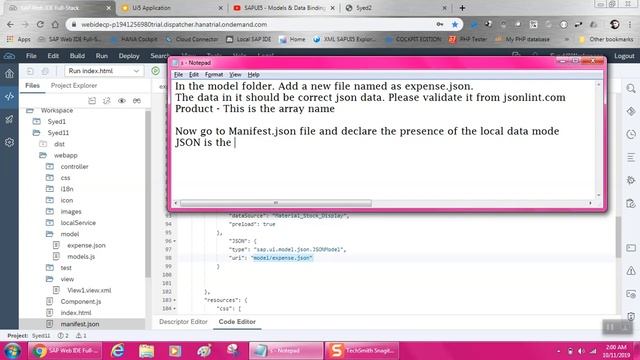Switch to UI5 Application browser tab
This screenshot has height=360, width=640.
pyautogui.click(x=171, y=8)
